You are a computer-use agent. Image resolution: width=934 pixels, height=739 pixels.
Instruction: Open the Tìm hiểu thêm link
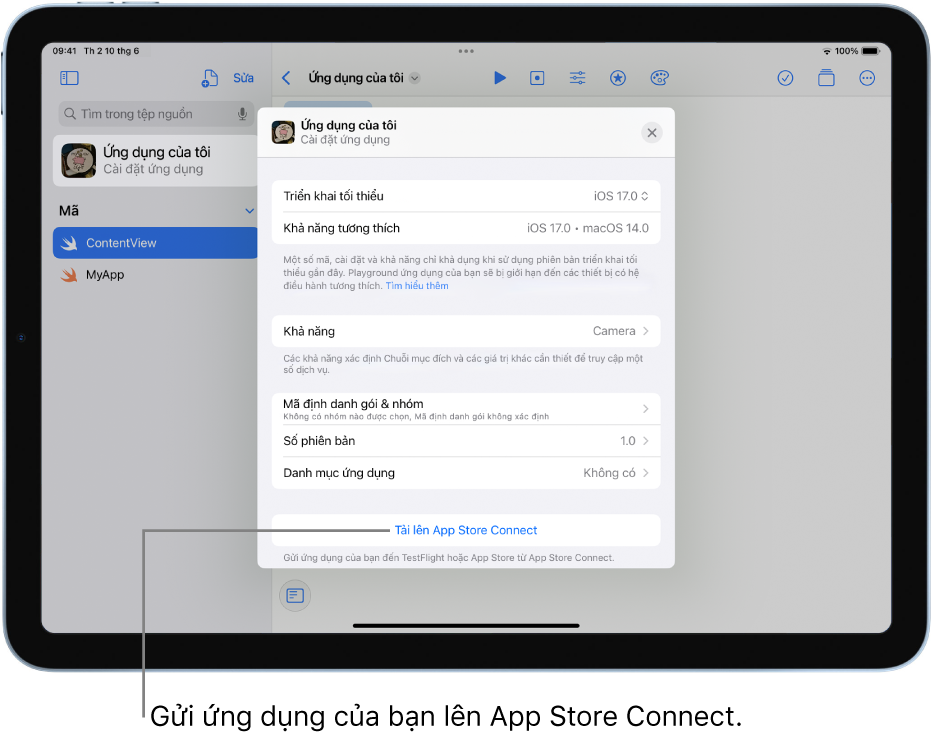pyautogui.click(x=417, y=286)
